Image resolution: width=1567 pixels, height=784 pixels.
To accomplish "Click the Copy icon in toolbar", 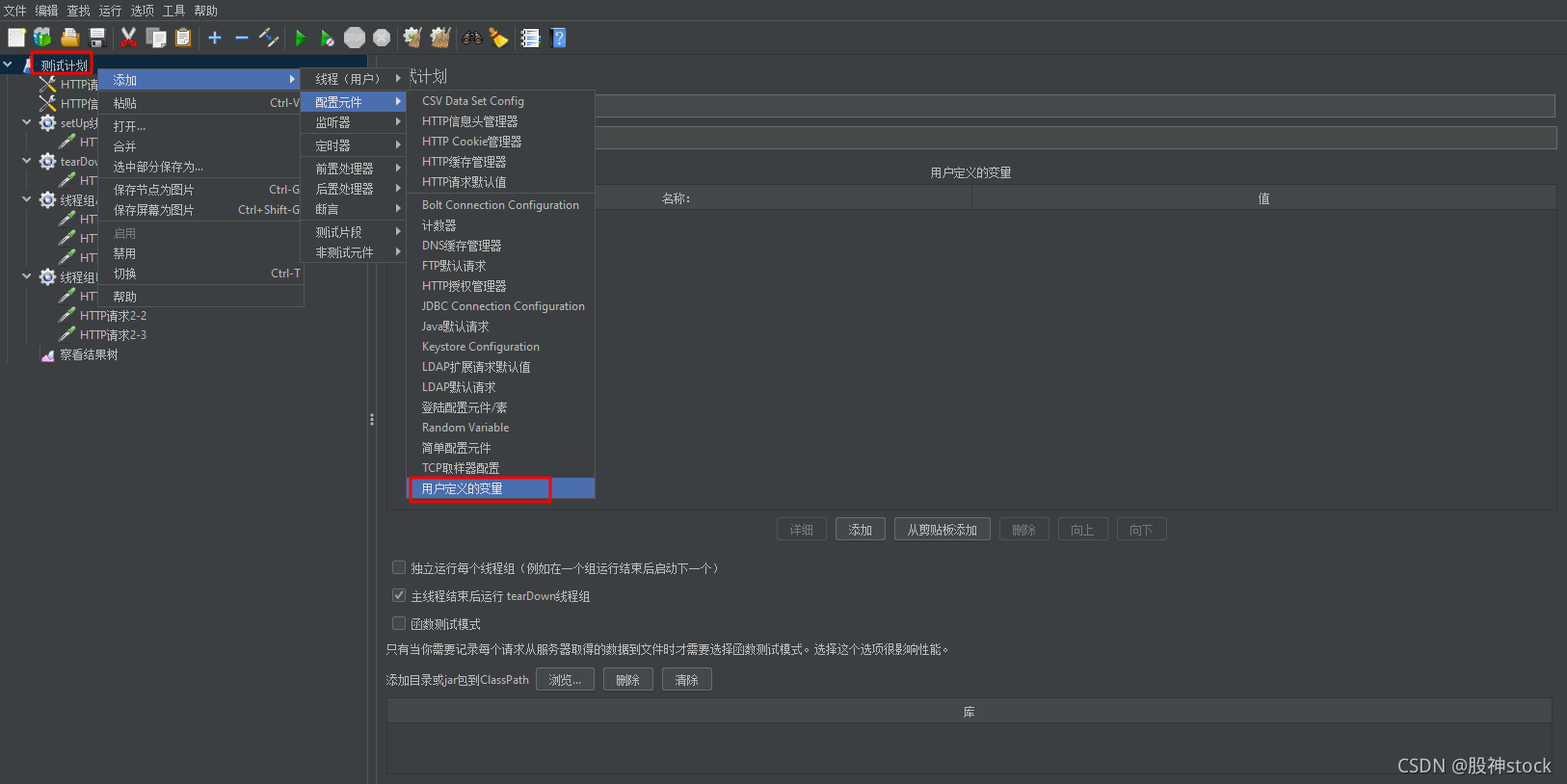I will tap(156, 38).
